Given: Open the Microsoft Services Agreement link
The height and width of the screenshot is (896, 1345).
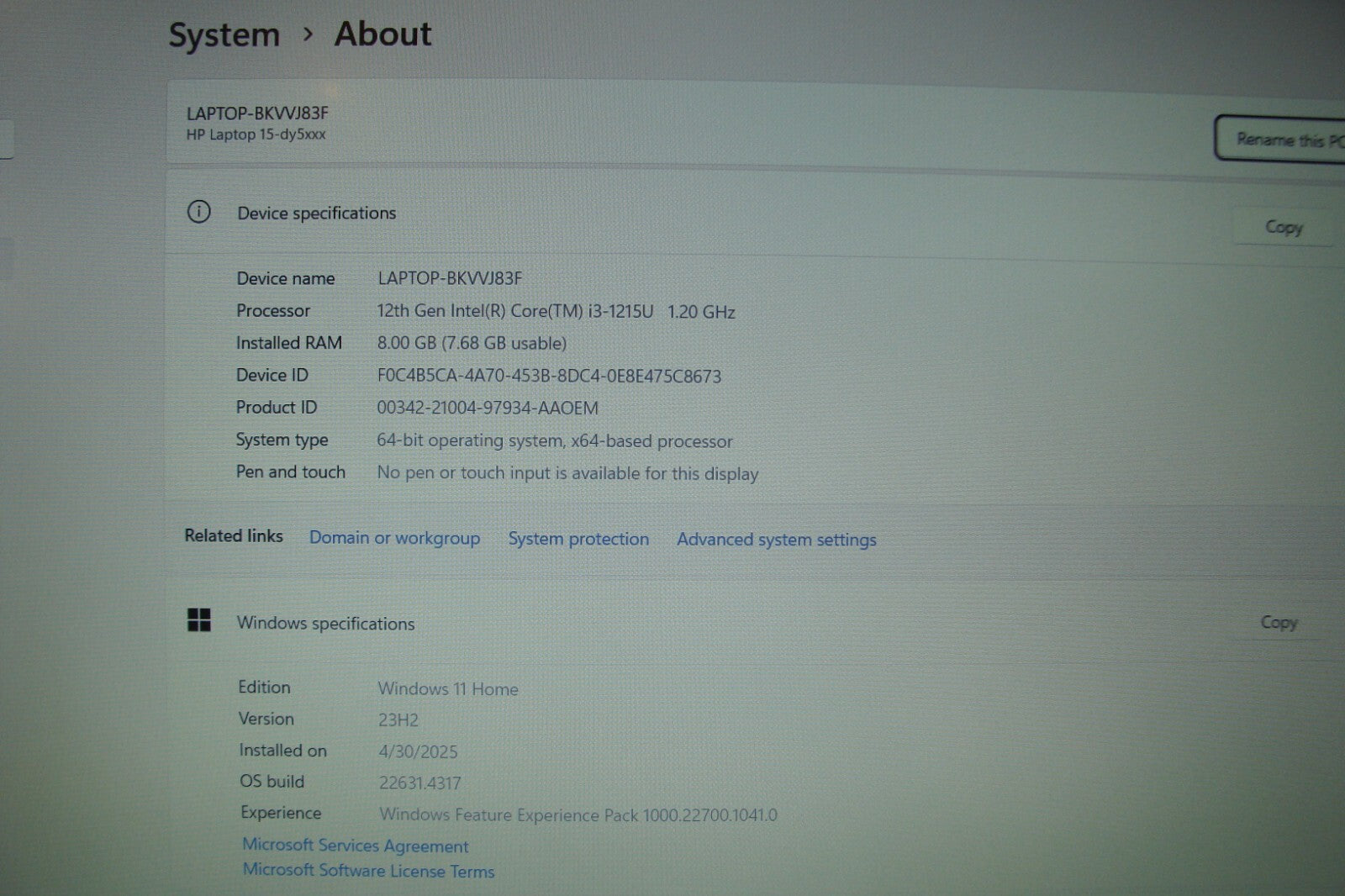Looking at the screenshot, I should coord(355,846).
